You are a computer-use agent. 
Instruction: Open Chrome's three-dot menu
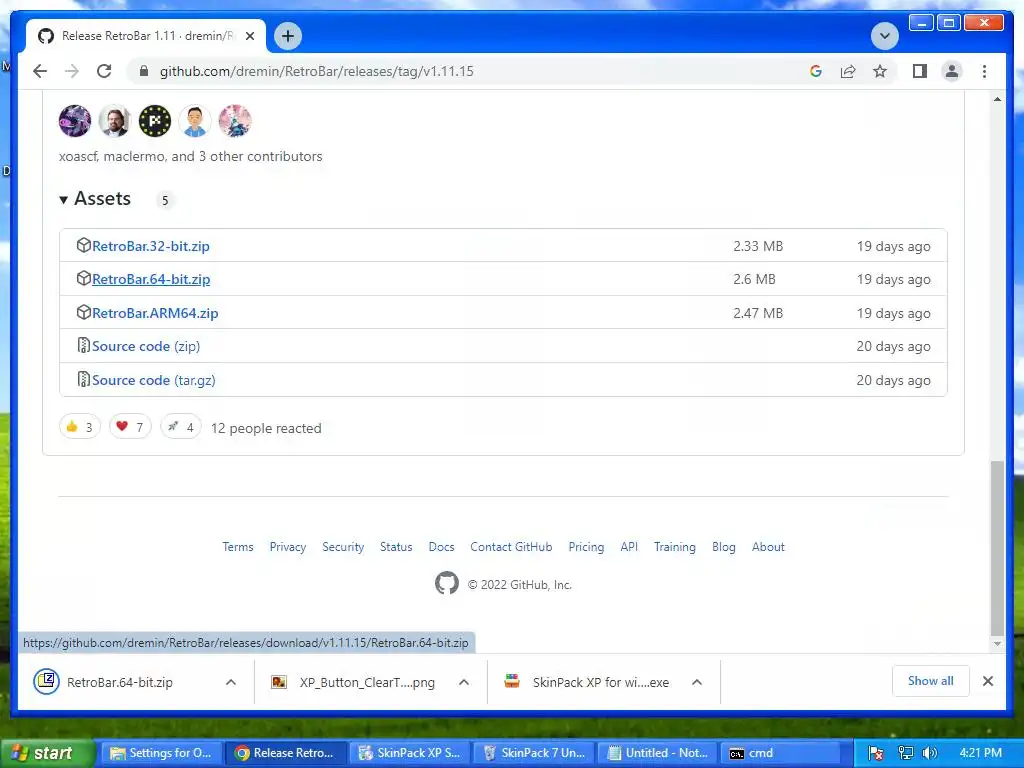[984, 71]
